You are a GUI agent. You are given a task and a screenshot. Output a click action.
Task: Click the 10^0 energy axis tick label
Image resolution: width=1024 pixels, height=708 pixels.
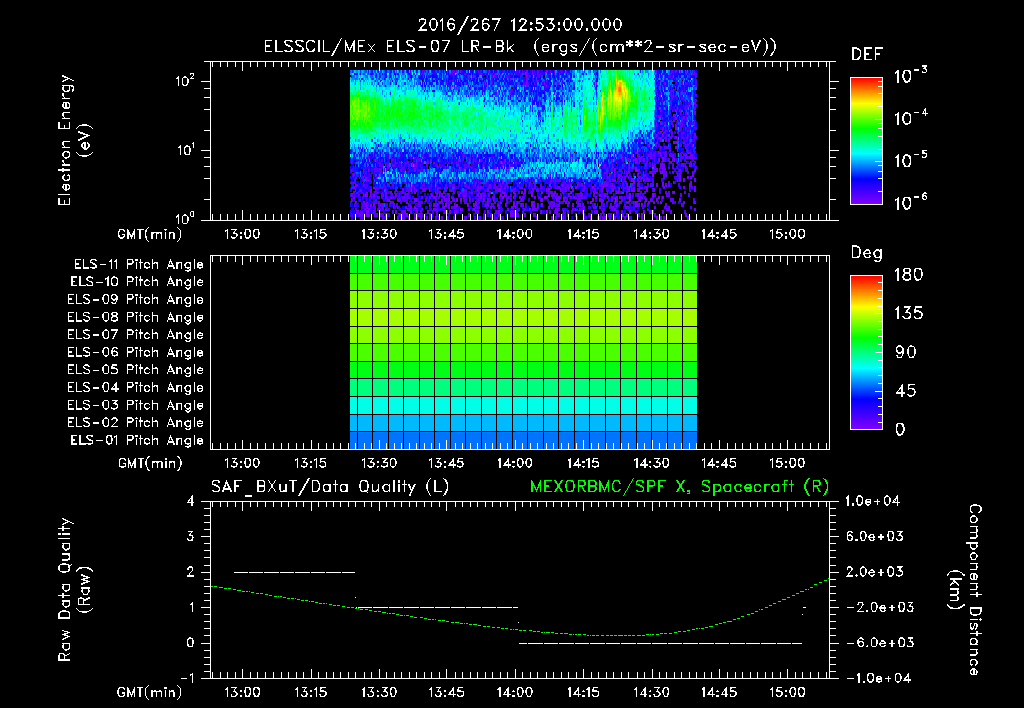[x=184, y=217]
